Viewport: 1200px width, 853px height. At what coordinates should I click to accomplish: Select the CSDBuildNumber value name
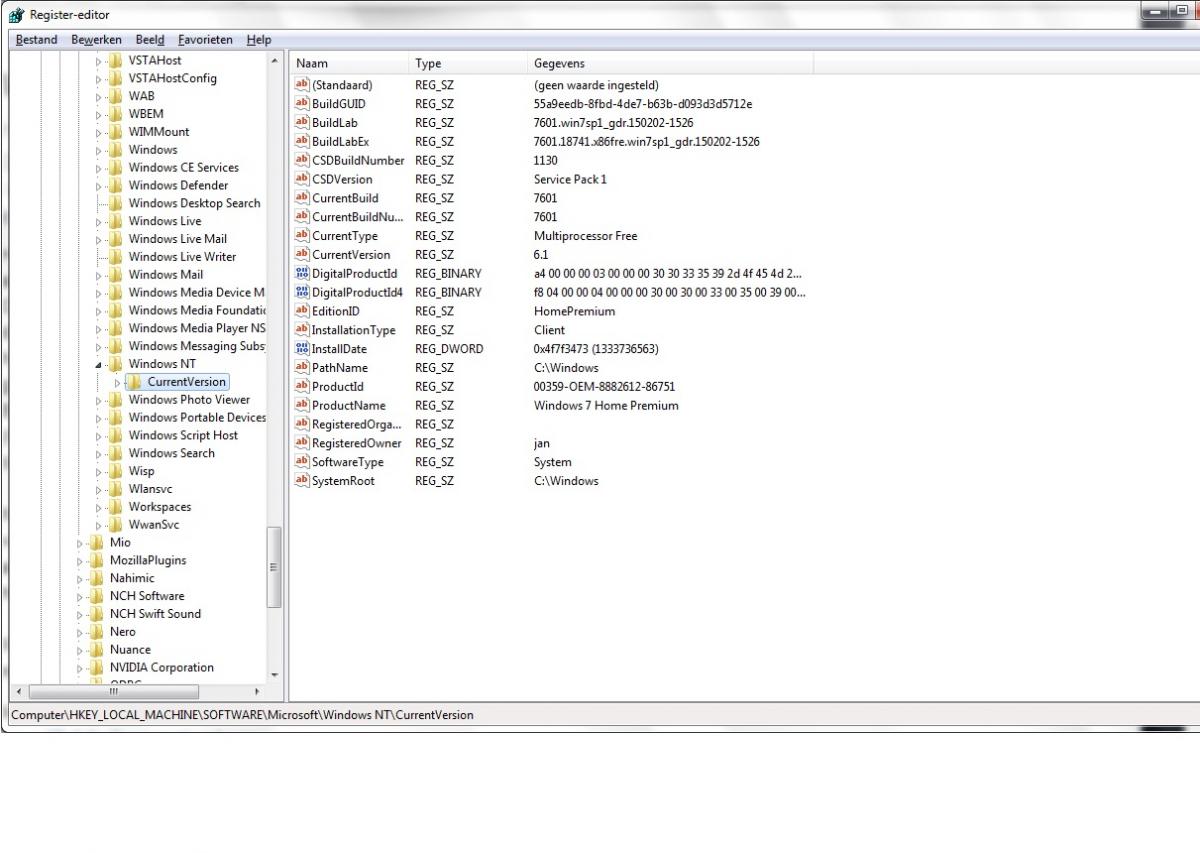coord(358,161)
